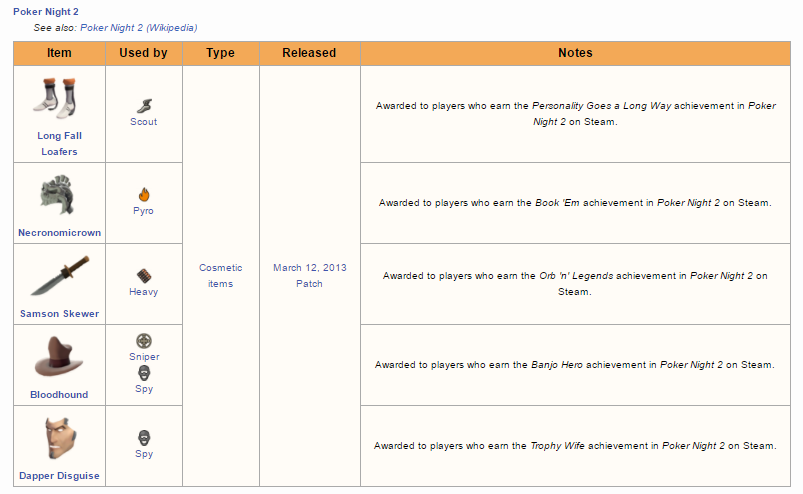Viewport: 803px width, 494px height.
Task: Click the Pyro flame class icon
Action: (144, 195)
